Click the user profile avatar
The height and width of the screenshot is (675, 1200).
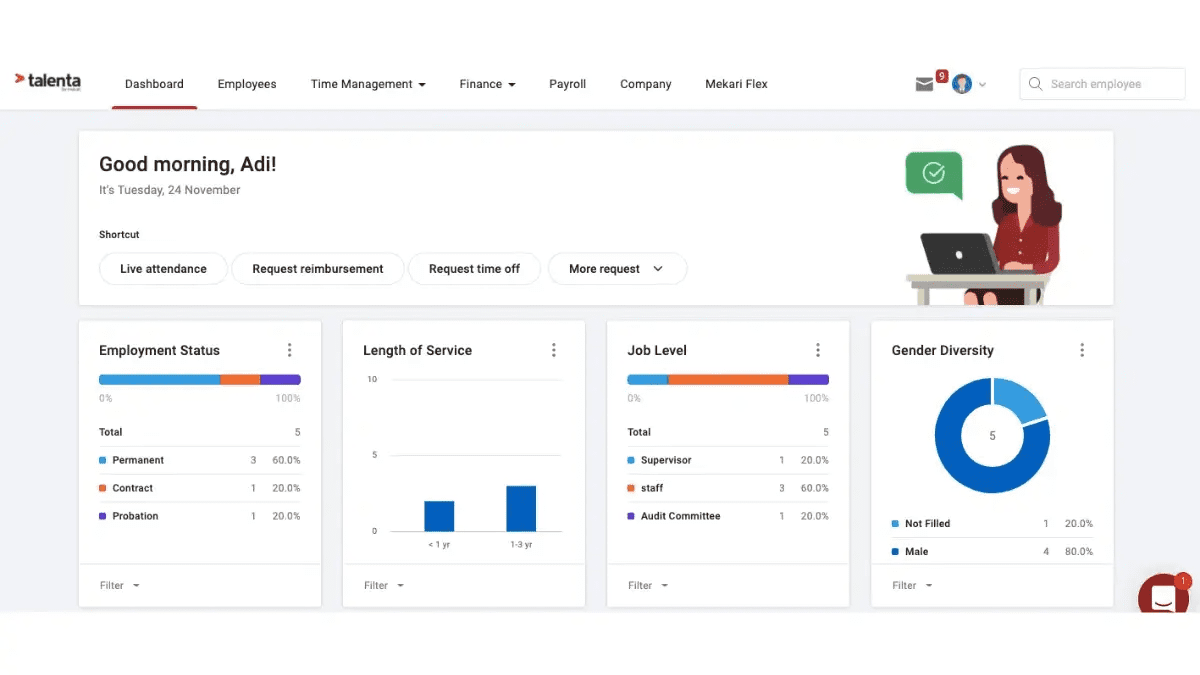[x=962, y=84]
